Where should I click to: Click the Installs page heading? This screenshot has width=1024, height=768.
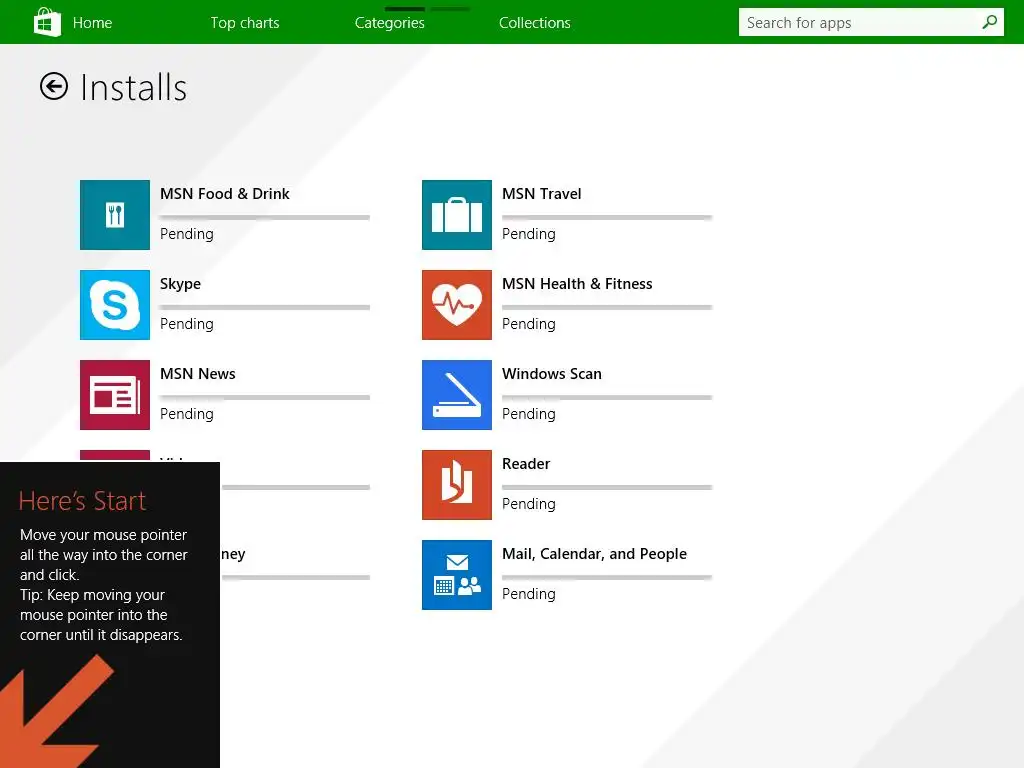coord(133,88)
